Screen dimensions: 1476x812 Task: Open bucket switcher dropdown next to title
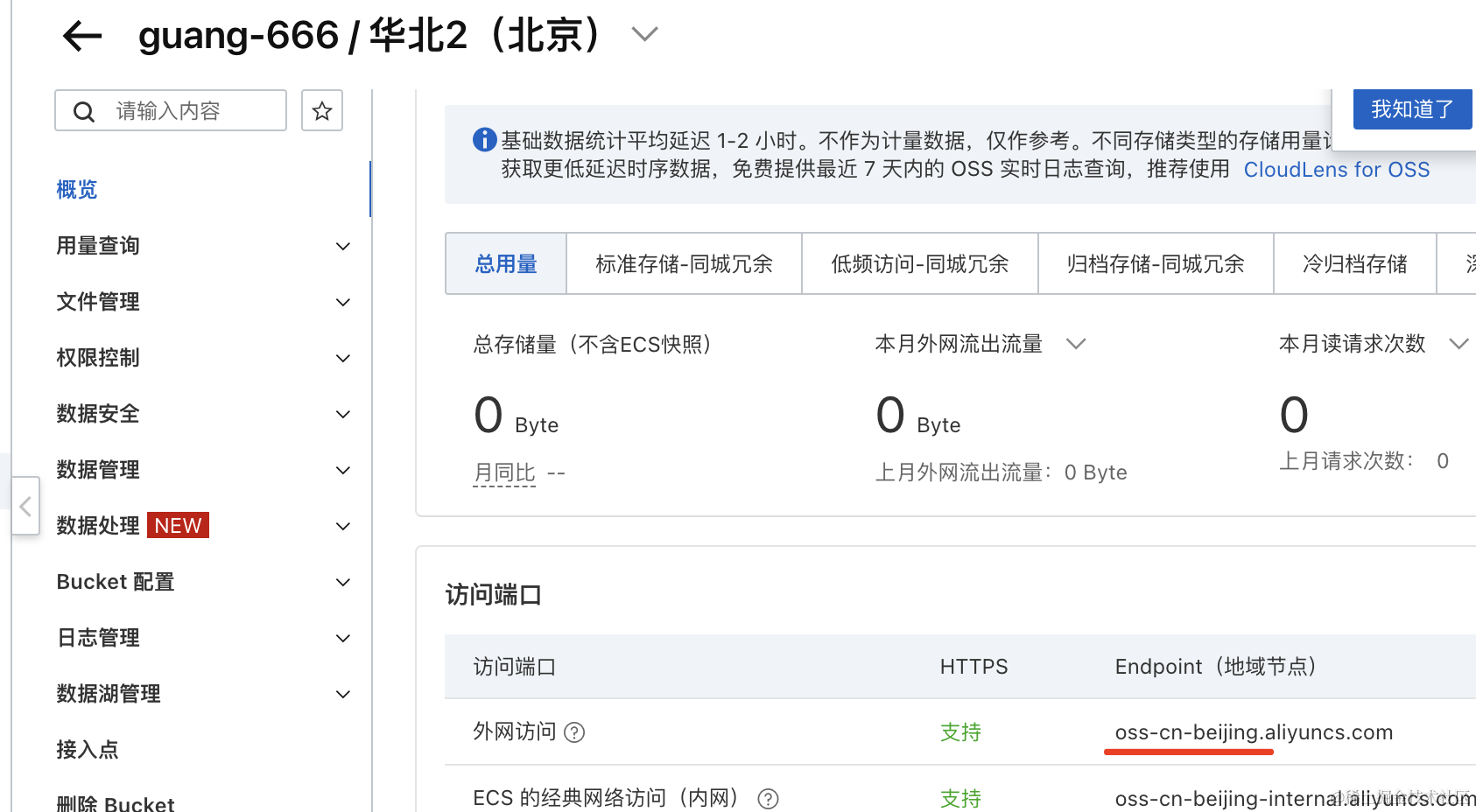644,35
